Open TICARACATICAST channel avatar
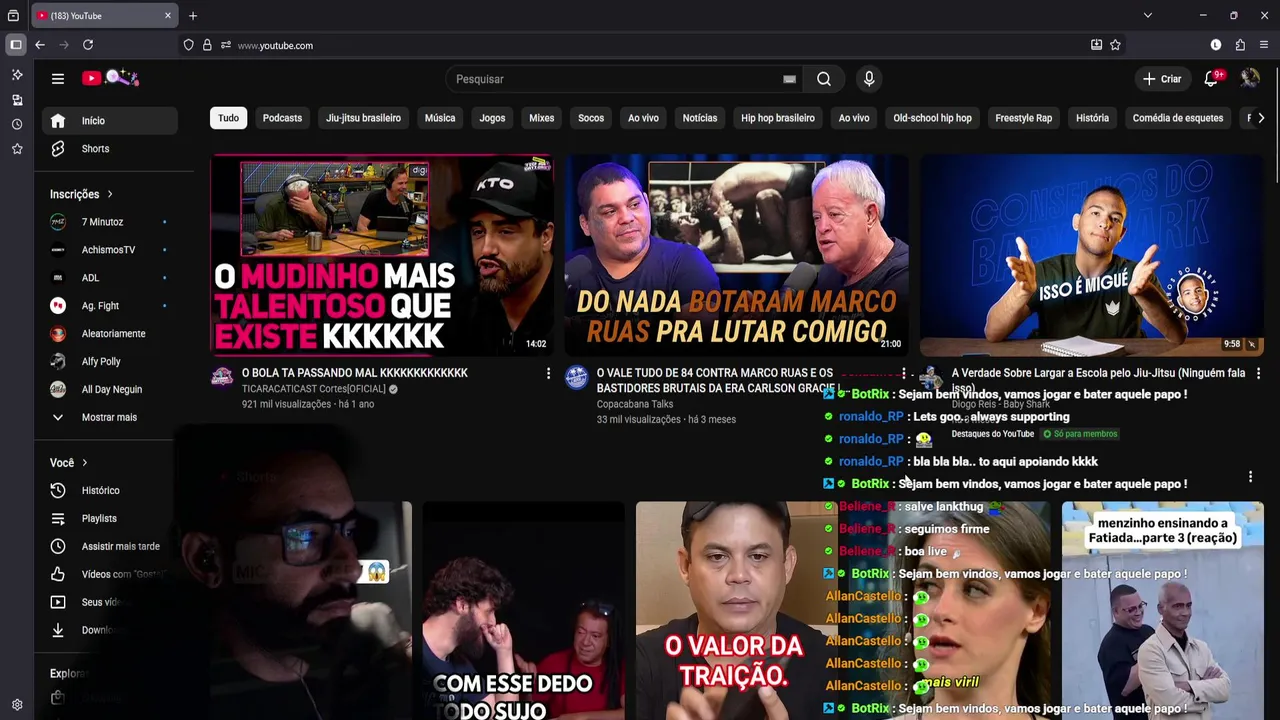 point(222,377)
